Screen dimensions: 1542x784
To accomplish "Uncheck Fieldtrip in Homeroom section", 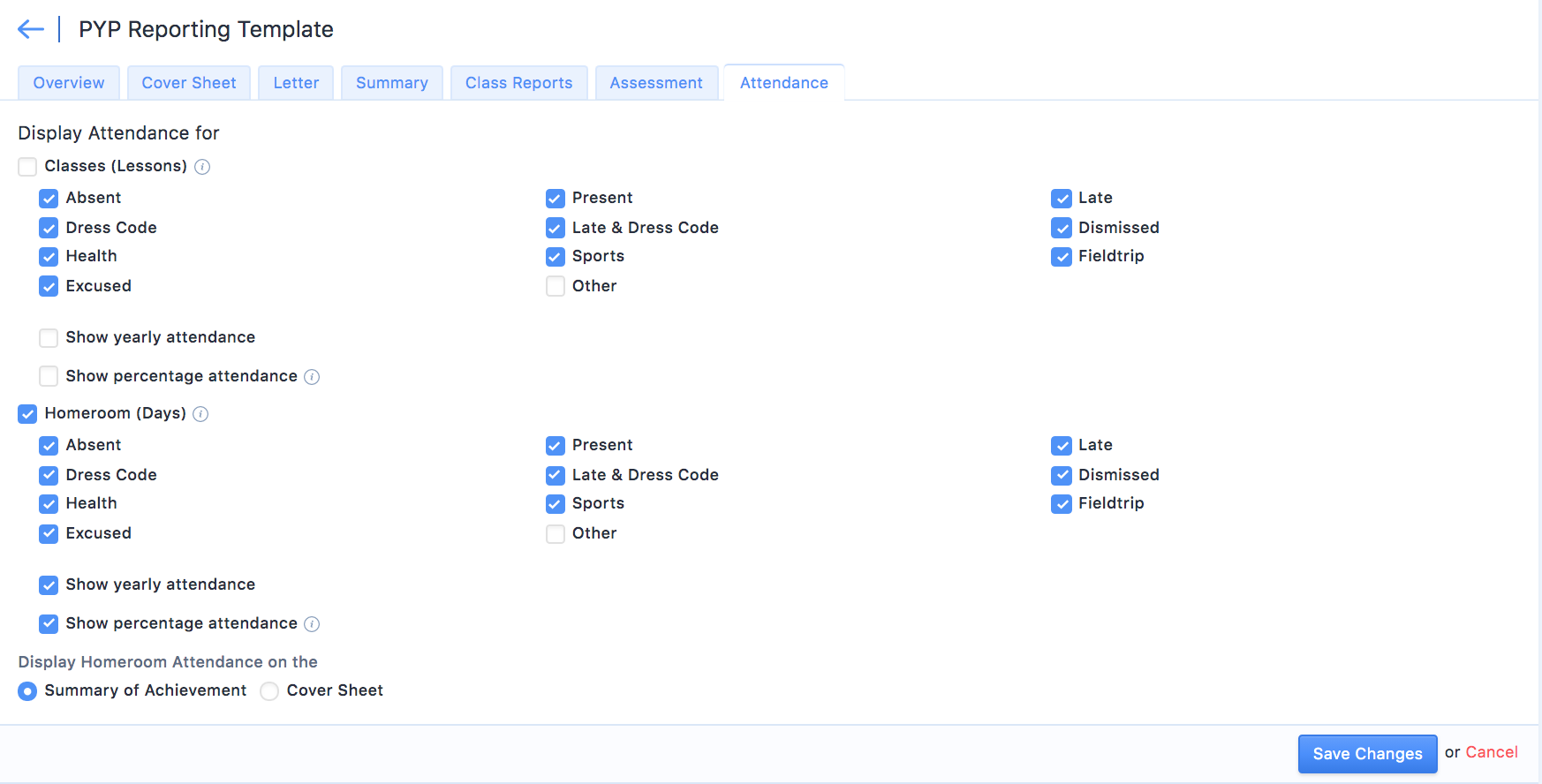I will click(x=1062, y=504).
